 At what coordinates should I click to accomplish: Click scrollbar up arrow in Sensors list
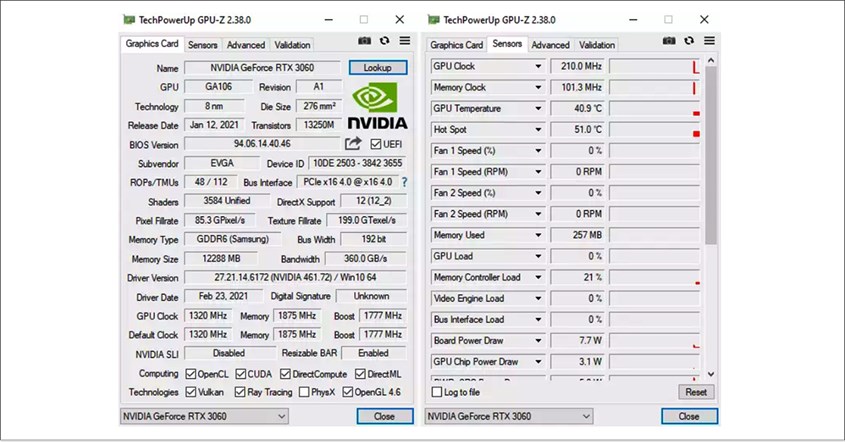coord(711,60)
